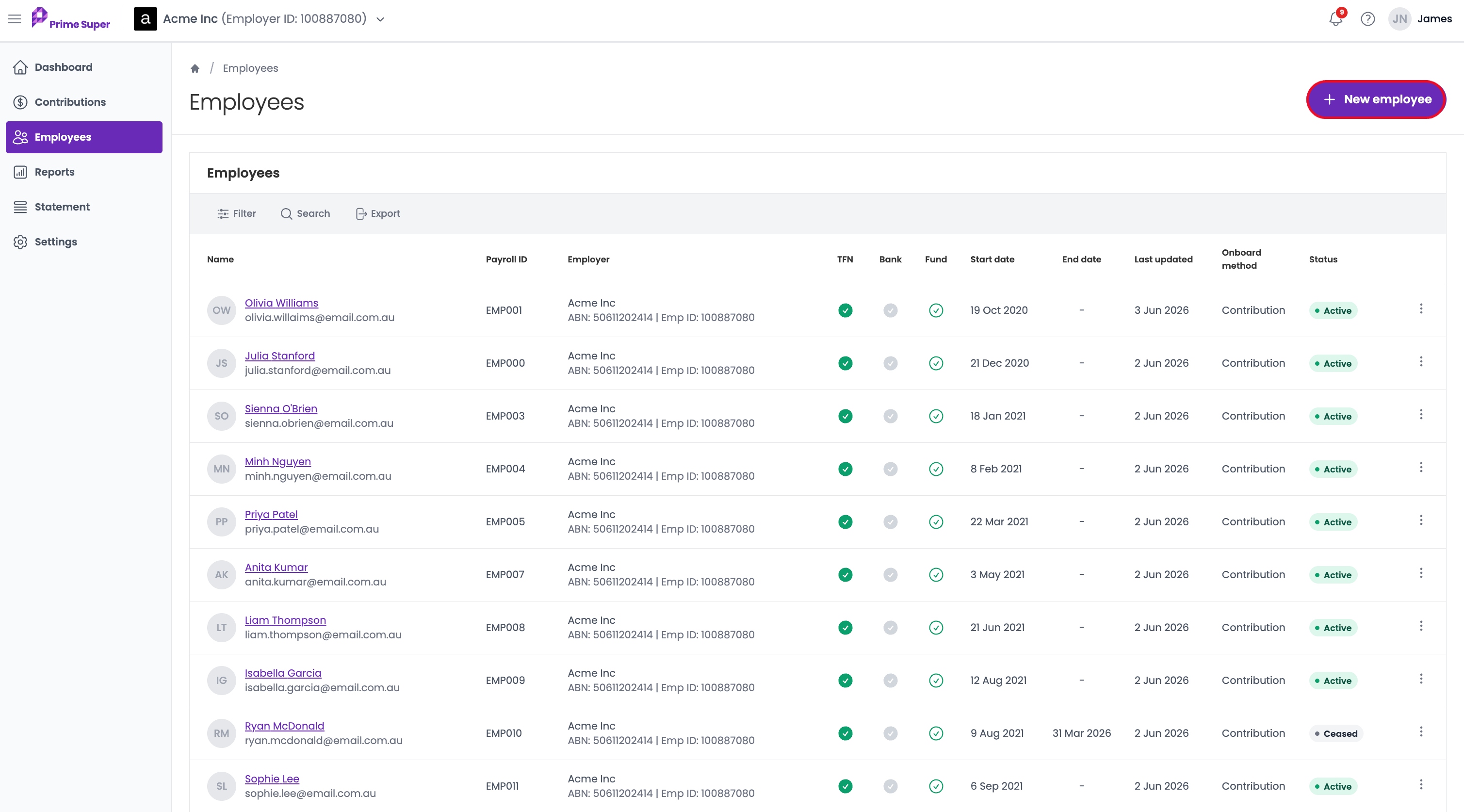Click the Start date column header
The height and width of the screenshot is (812, 1464).
click(x=992, y=259)
